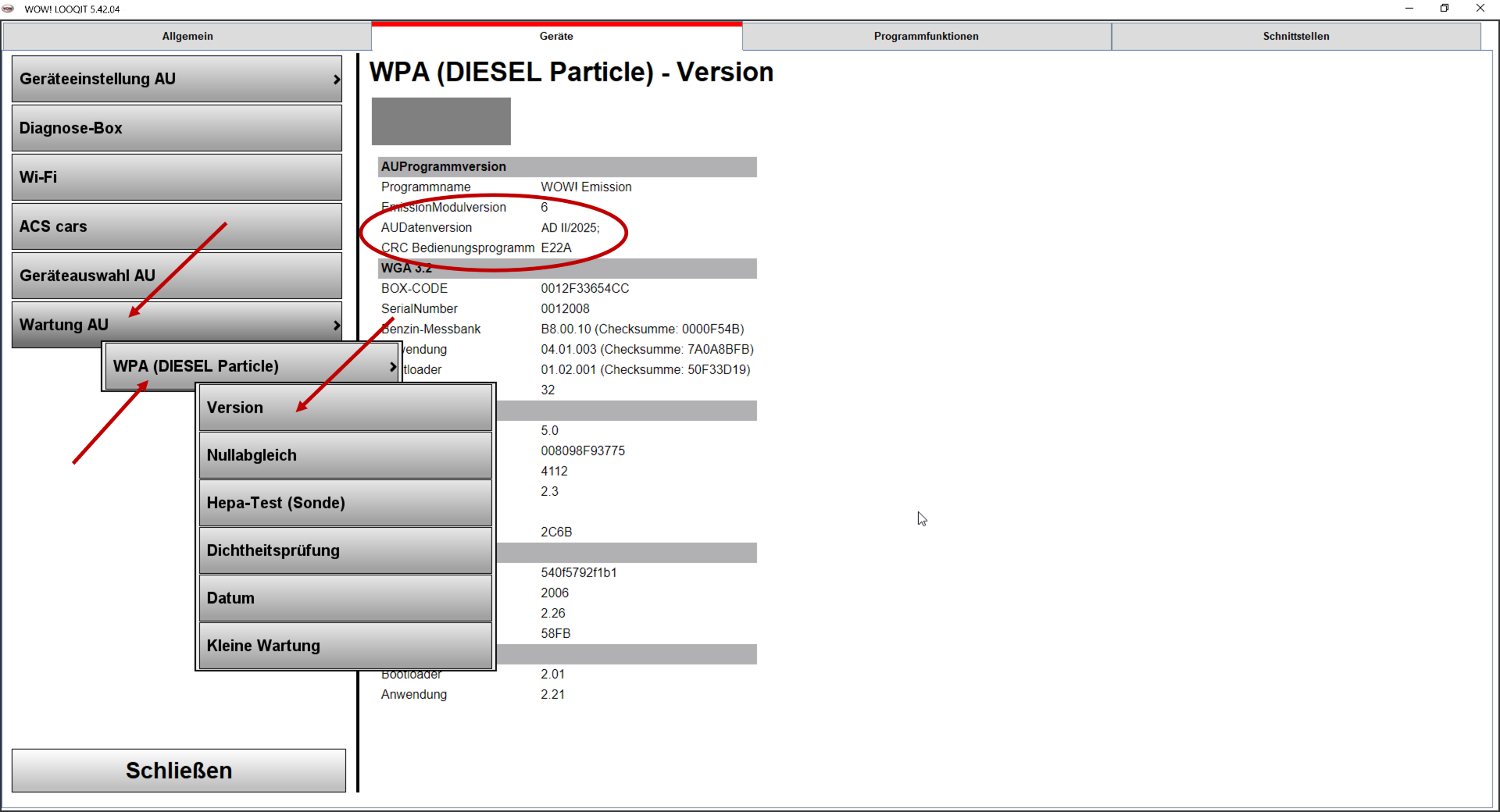Expand the Wartung AU submenu arrow
Screen dimensions: 1500x812
point(336,326)
